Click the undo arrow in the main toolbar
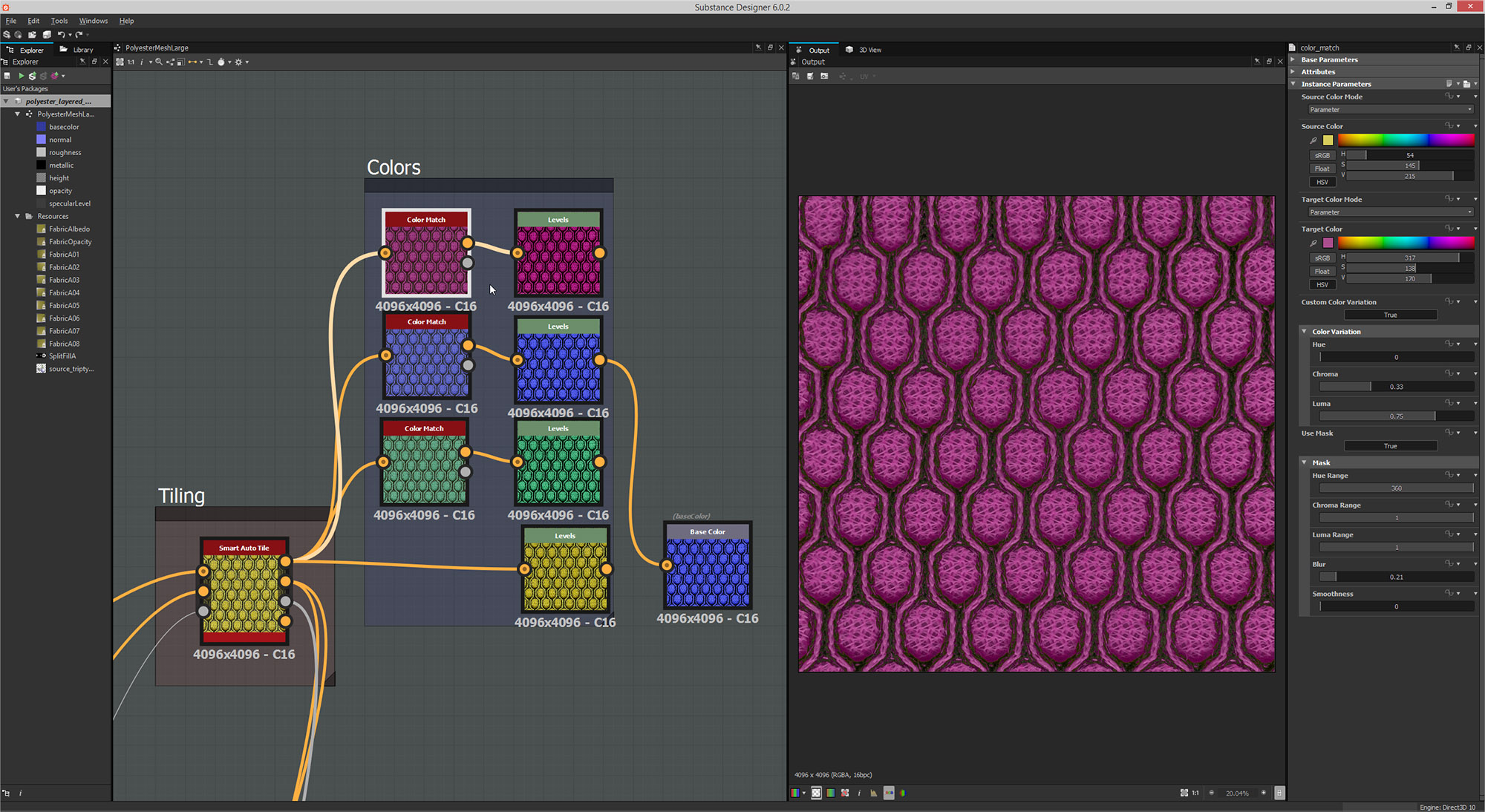The height and width of the screenshot is (812, 1485). point(62,34)
